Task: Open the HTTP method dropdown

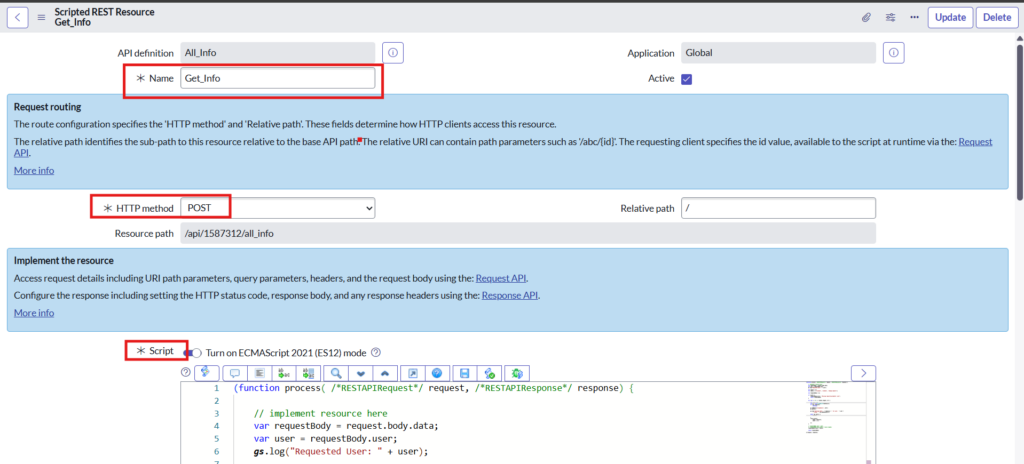Action: click(x=277, y=207)
